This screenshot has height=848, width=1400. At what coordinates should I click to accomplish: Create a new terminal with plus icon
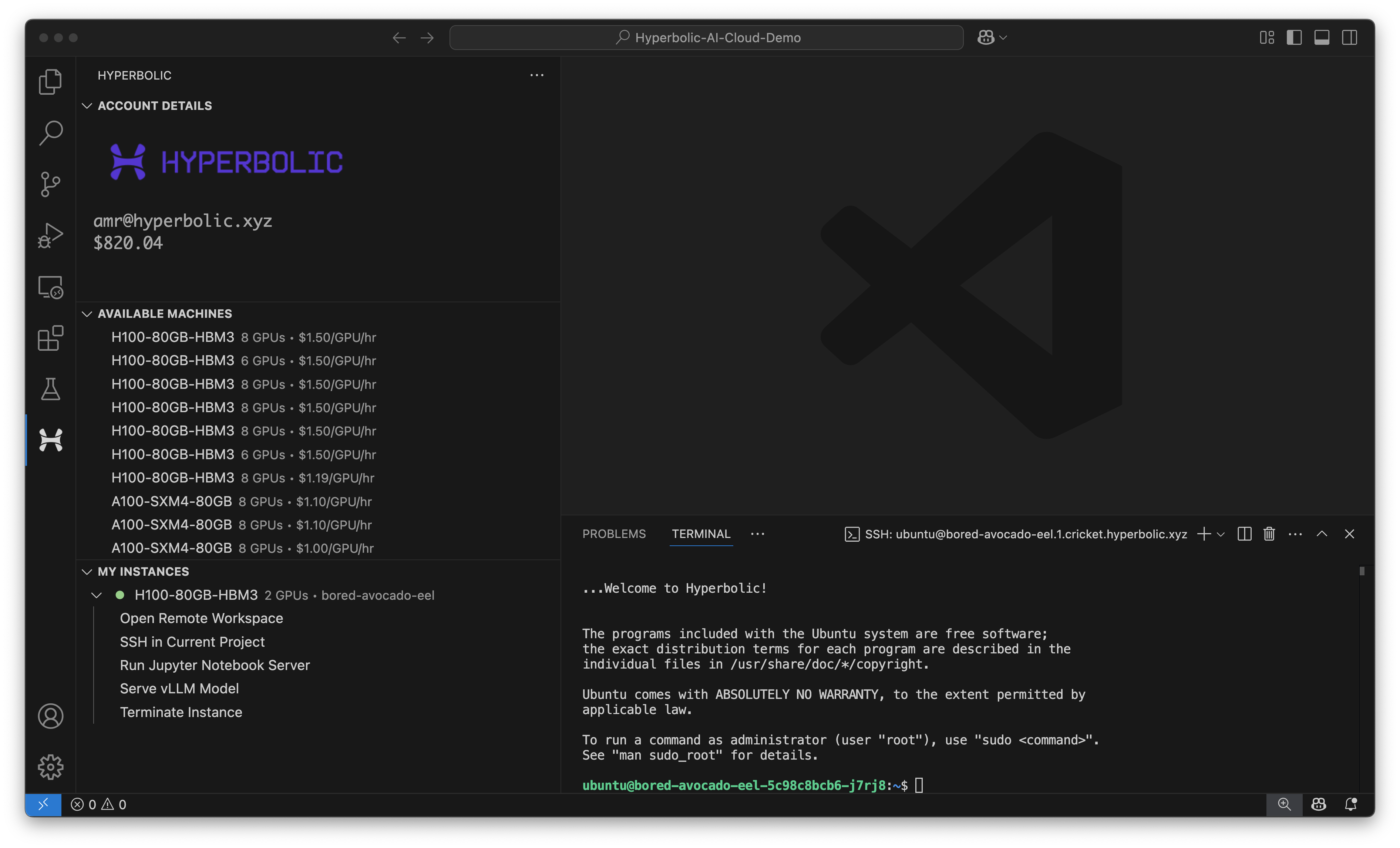coord(1204,534)
